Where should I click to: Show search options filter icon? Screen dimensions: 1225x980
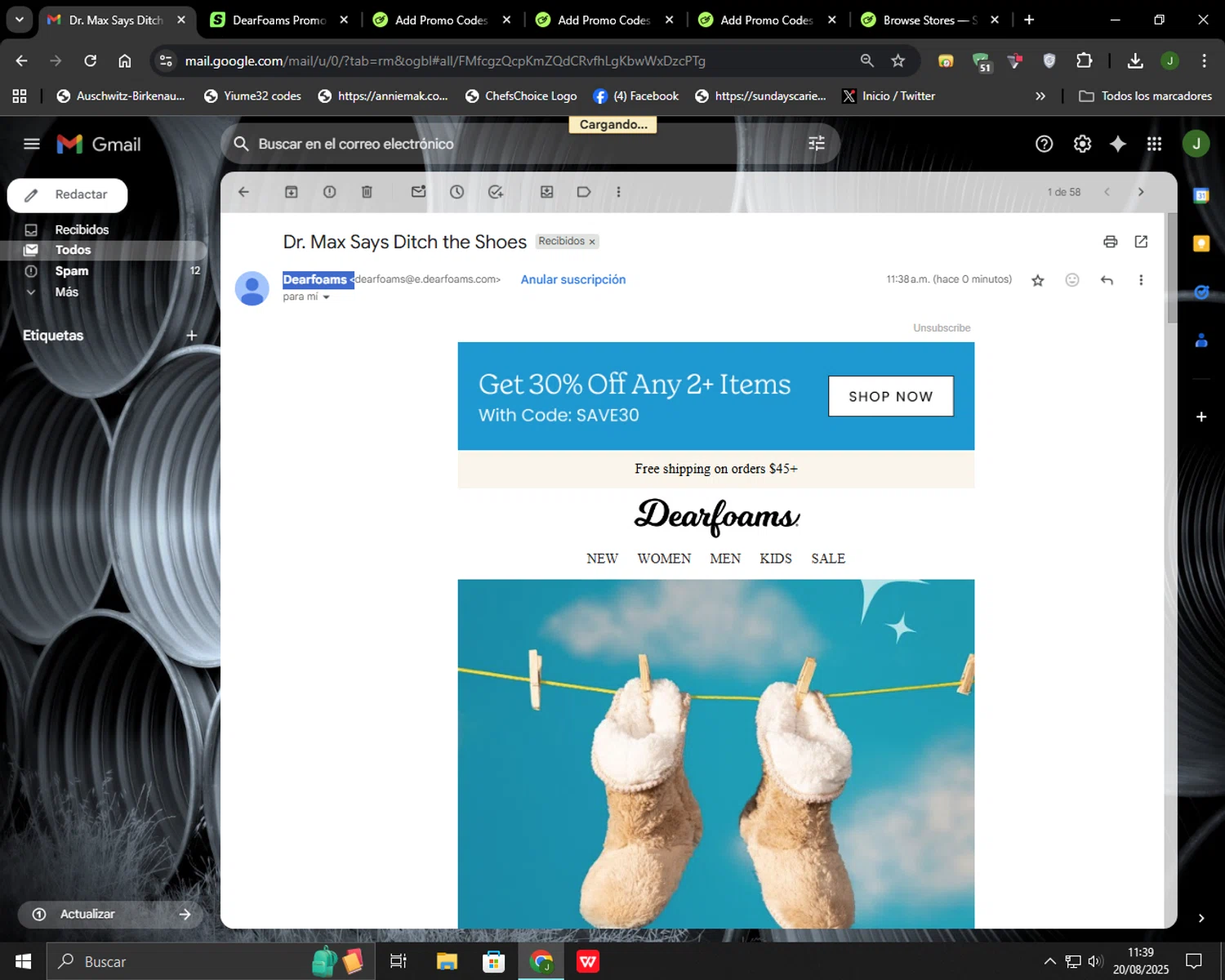click(x=817, y=144)
